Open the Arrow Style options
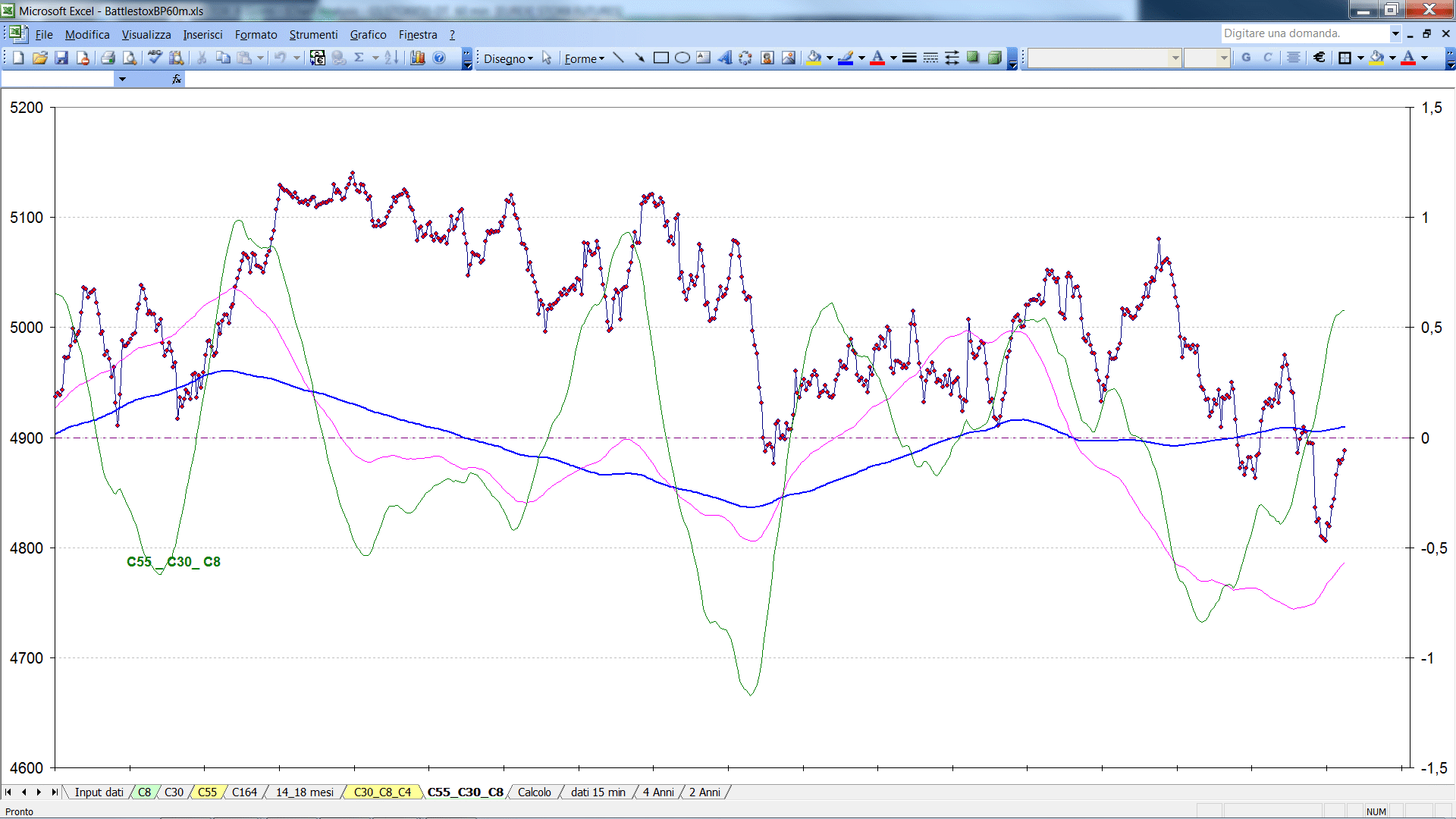 pos(952,58)
